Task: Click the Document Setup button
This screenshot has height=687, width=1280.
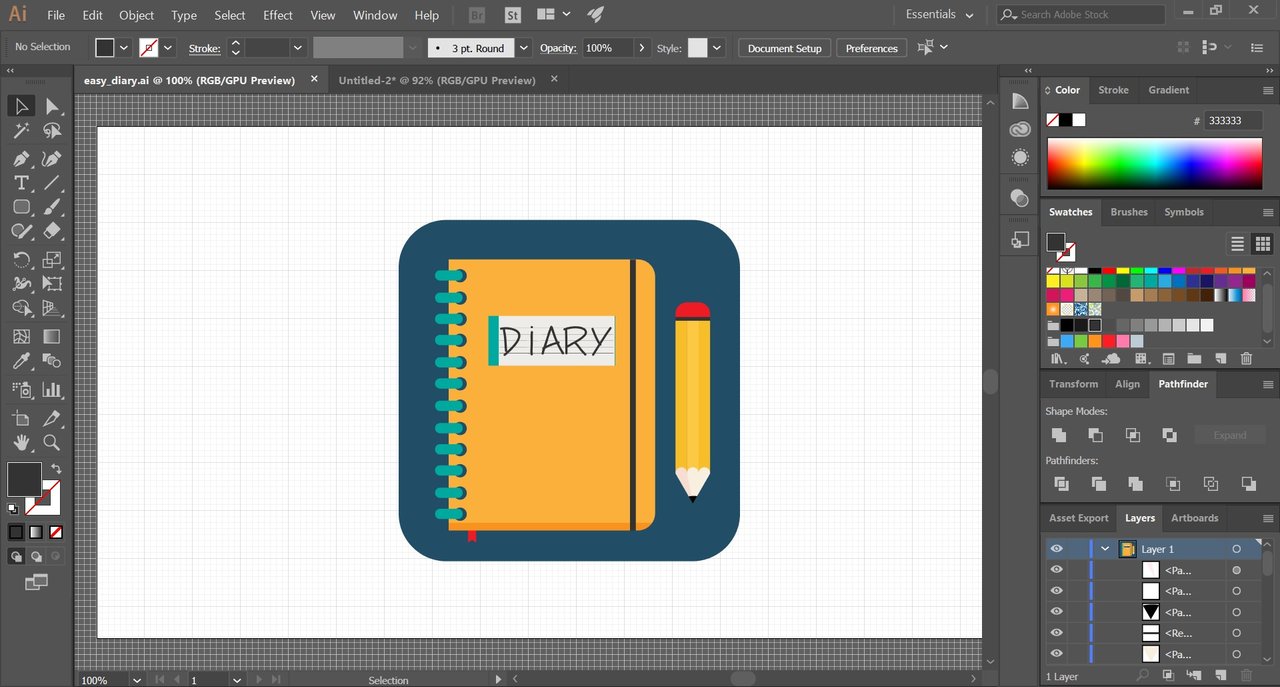Action: 784,48
